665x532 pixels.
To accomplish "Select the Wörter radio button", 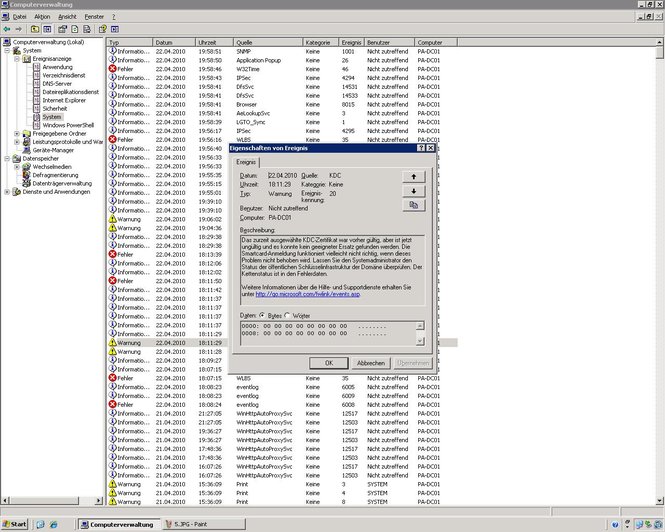I will [287, 315].
